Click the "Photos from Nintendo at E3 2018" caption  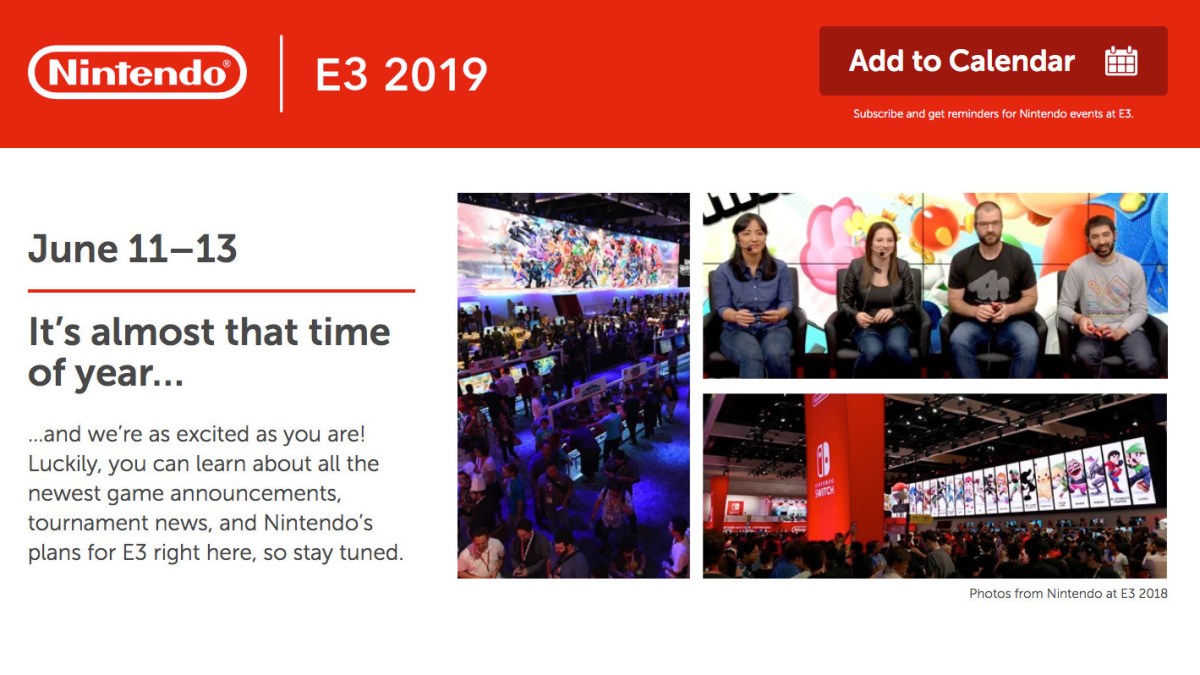[x=1068, y=593]
